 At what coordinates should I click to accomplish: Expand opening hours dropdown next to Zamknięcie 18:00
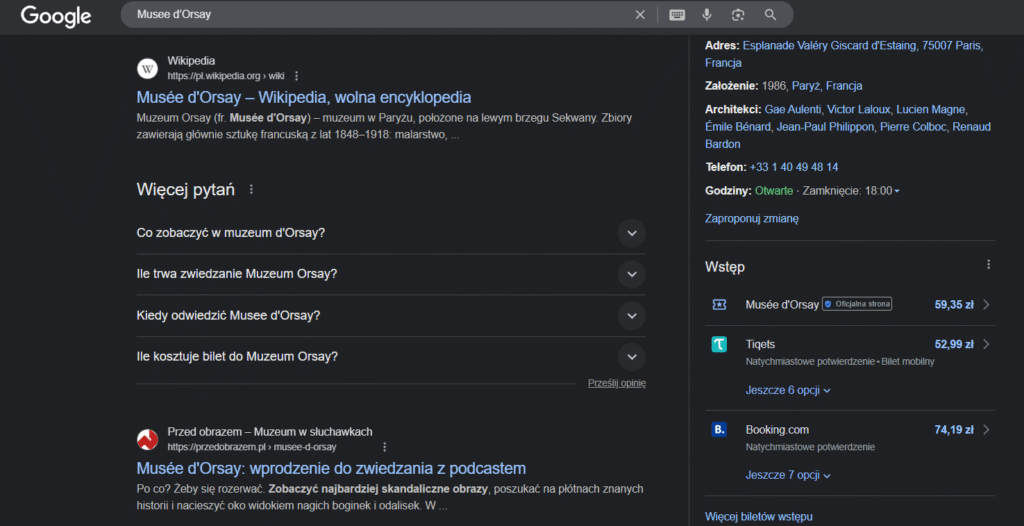pos(897,191)
